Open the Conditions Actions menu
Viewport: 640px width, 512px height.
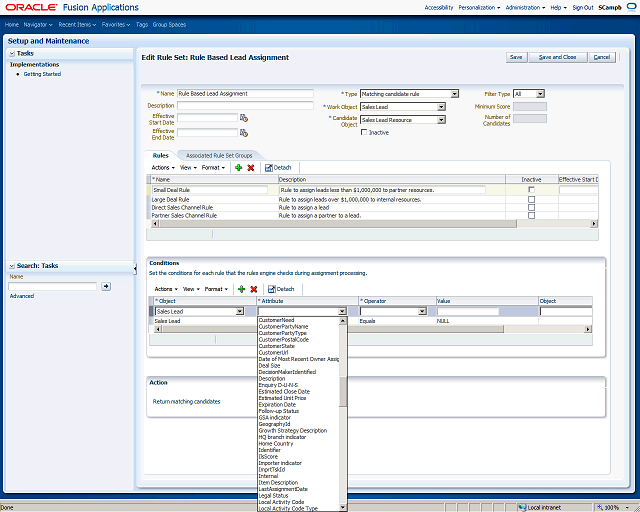(166, 289)
